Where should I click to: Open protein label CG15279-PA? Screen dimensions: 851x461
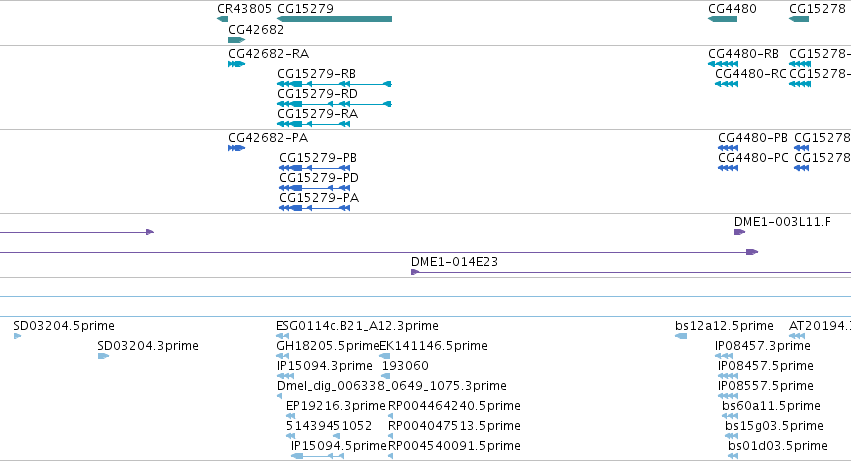coord(319,198)
